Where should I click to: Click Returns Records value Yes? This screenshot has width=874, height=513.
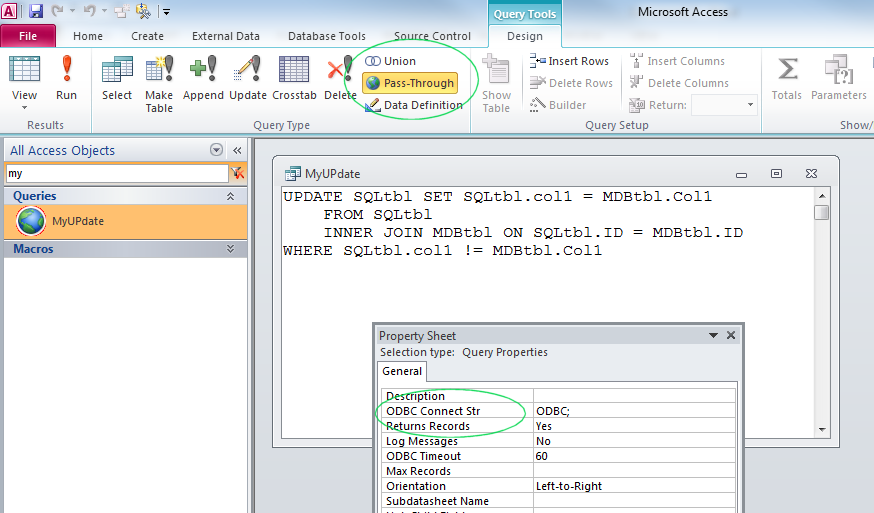(x=634, y=426)
